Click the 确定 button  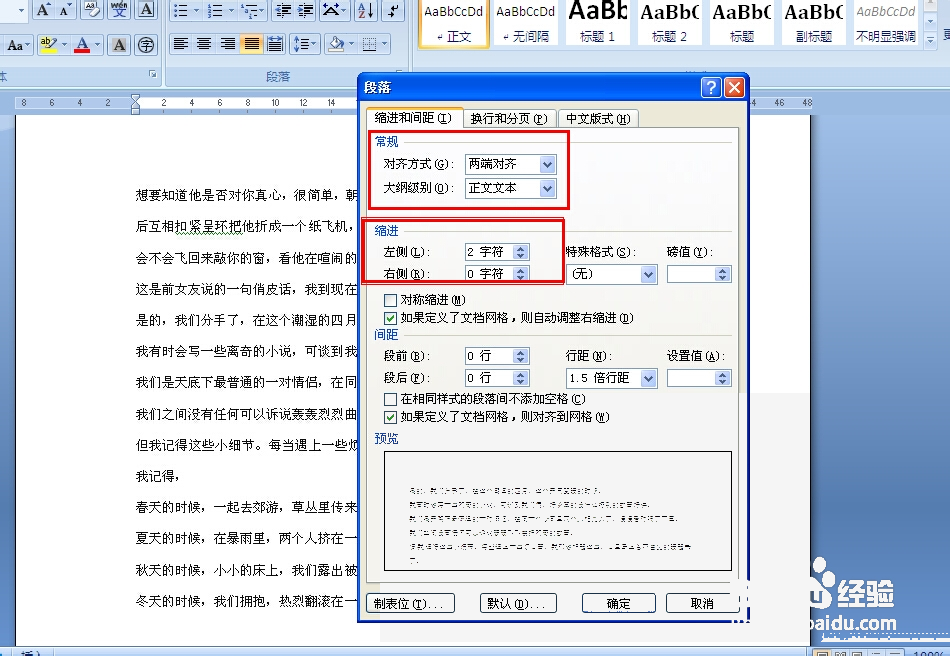[619, 603]
